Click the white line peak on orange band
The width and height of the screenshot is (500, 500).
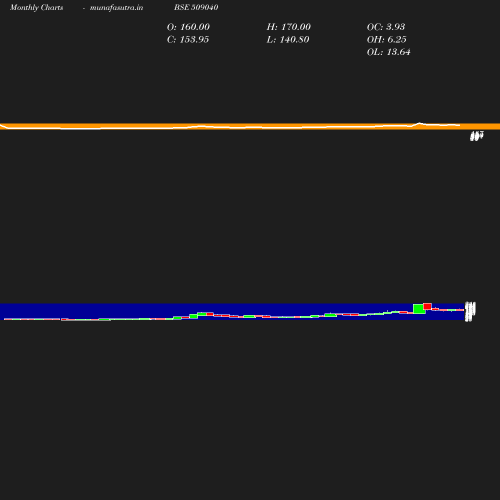(419, 123)
